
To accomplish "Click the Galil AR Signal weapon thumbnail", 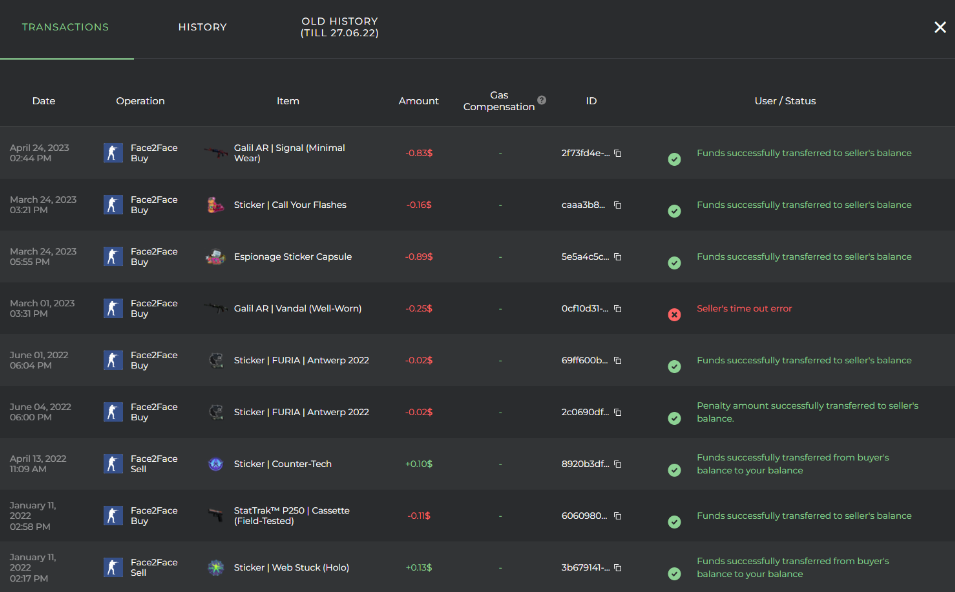I will 215,153.
